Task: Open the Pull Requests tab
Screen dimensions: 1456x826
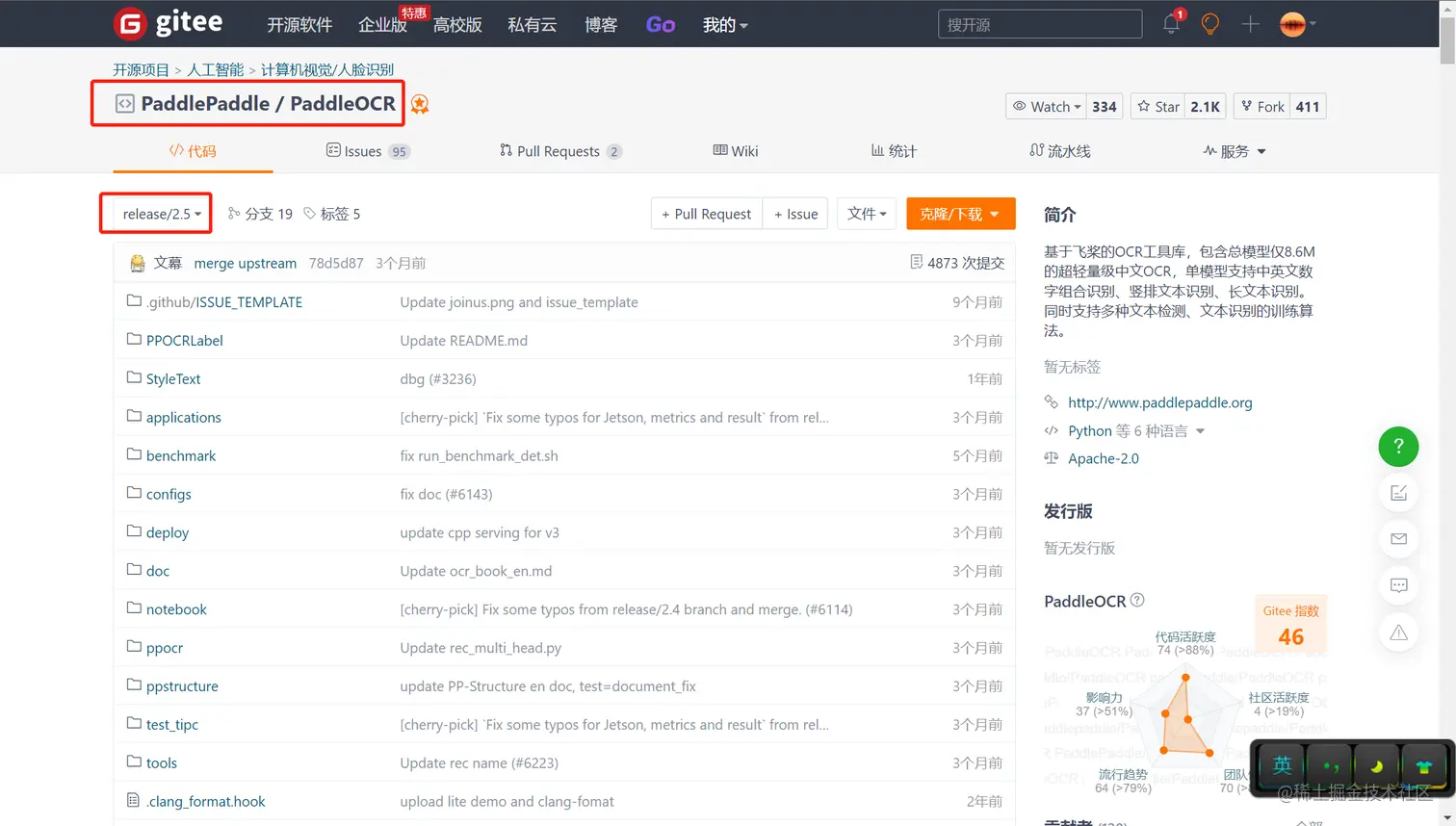Action: (560, 151)
